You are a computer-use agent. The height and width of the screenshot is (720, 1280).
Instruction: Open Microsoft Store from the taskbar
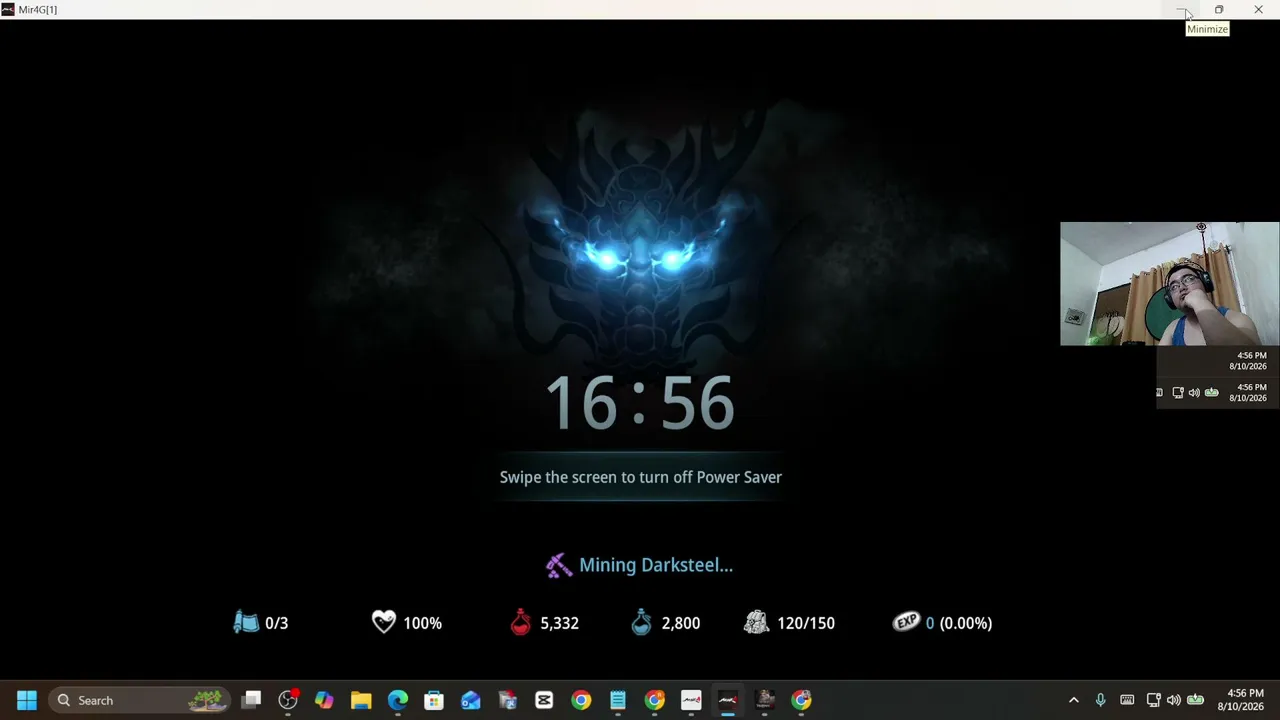434,700
